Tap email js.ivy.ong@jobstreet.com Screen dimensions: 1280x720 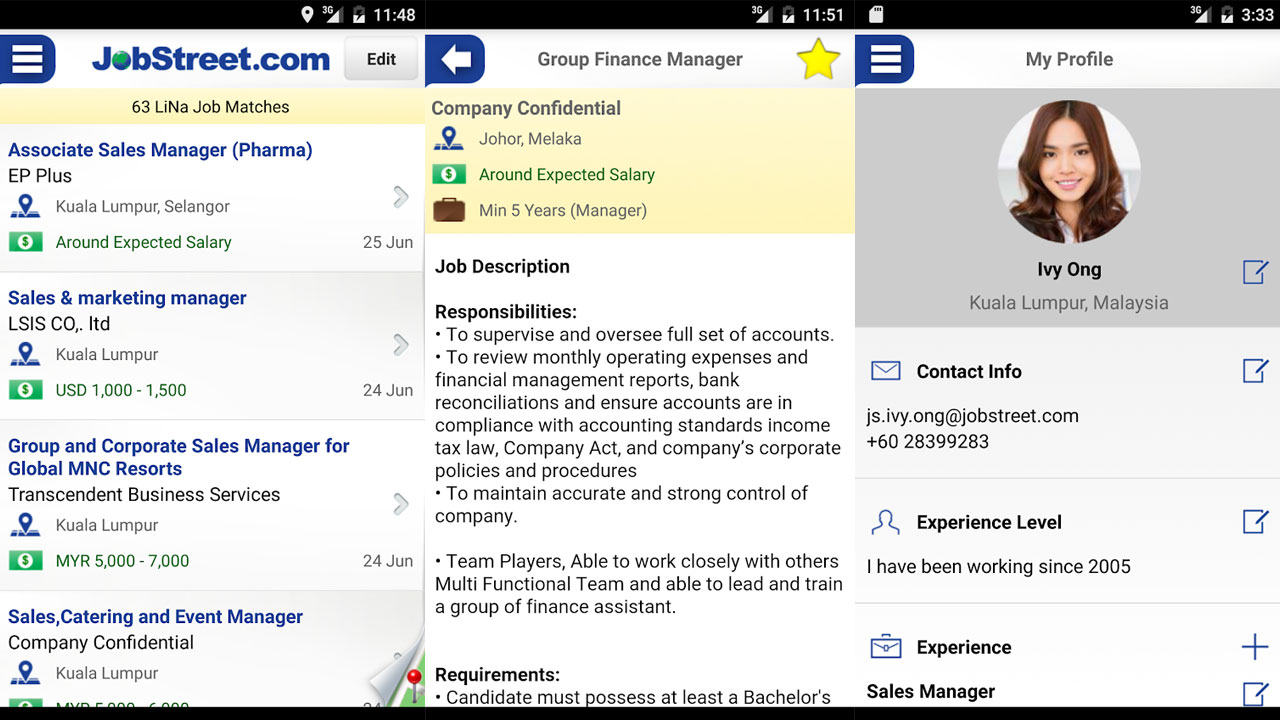(x=973, y=416)
